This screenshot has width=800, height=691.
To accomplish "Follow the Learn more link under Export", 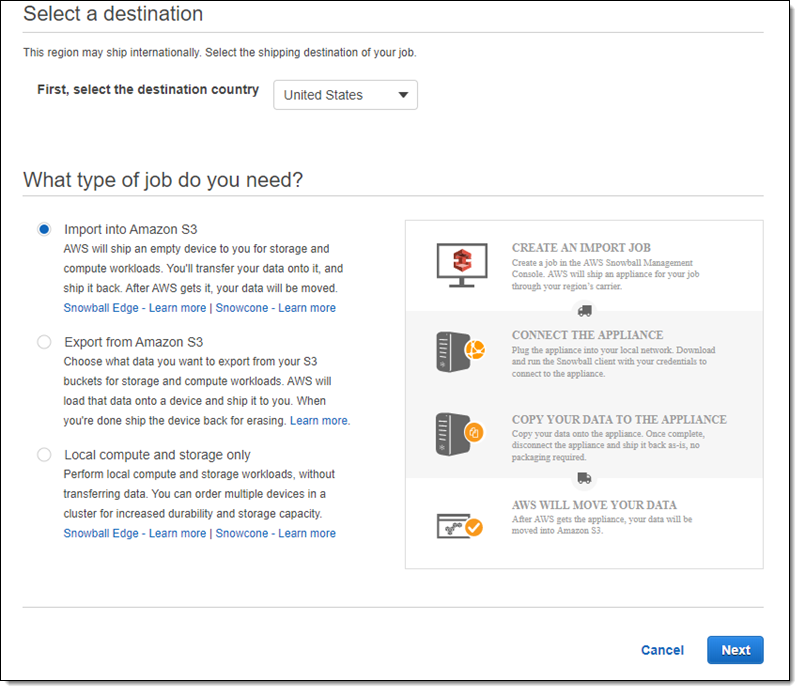I will click(319, 421).
